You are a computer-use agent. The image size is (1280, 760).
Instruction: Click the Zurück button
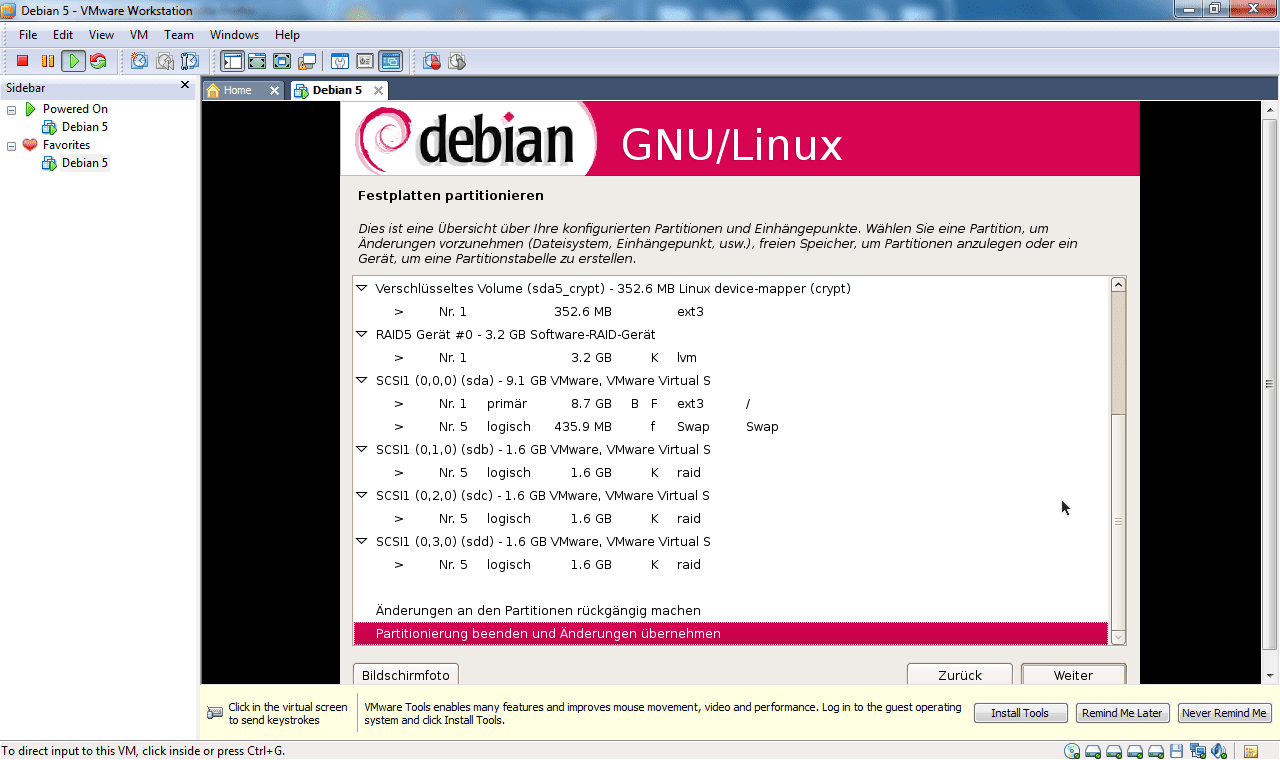click(x=960, y=675)
